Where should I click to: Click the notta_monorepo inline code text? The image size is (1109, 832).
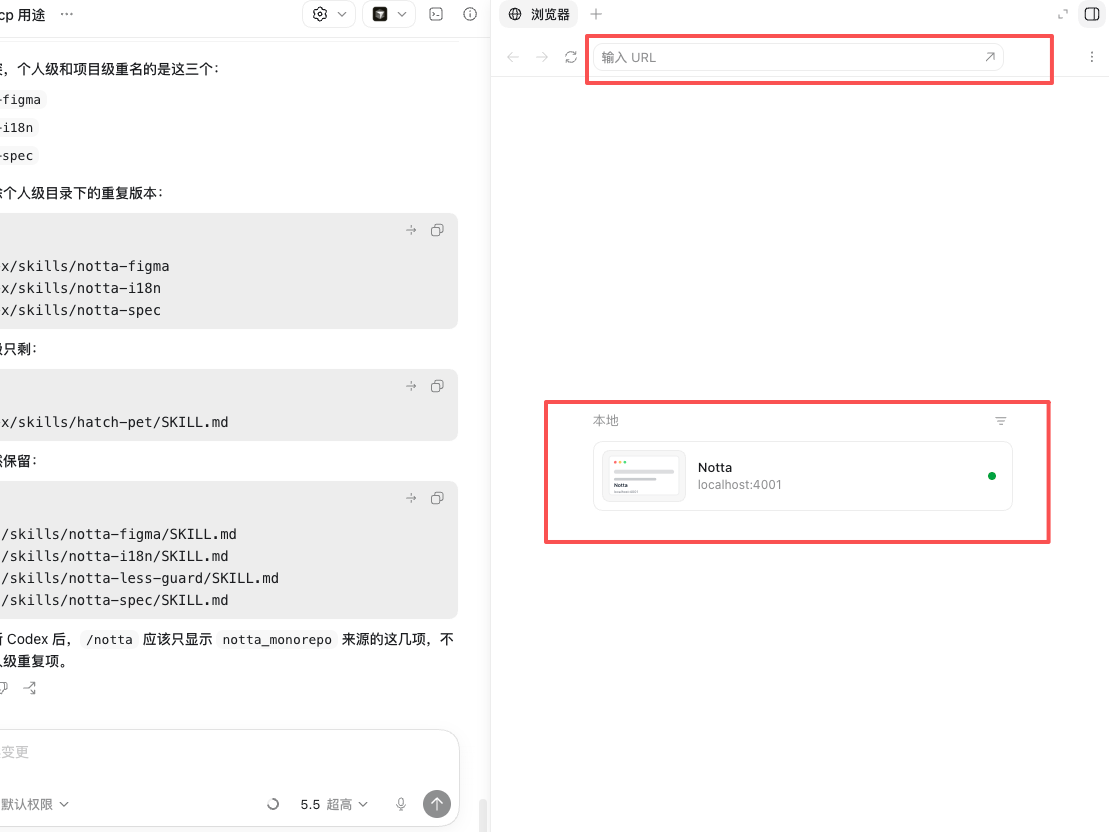tap(277, 640)
